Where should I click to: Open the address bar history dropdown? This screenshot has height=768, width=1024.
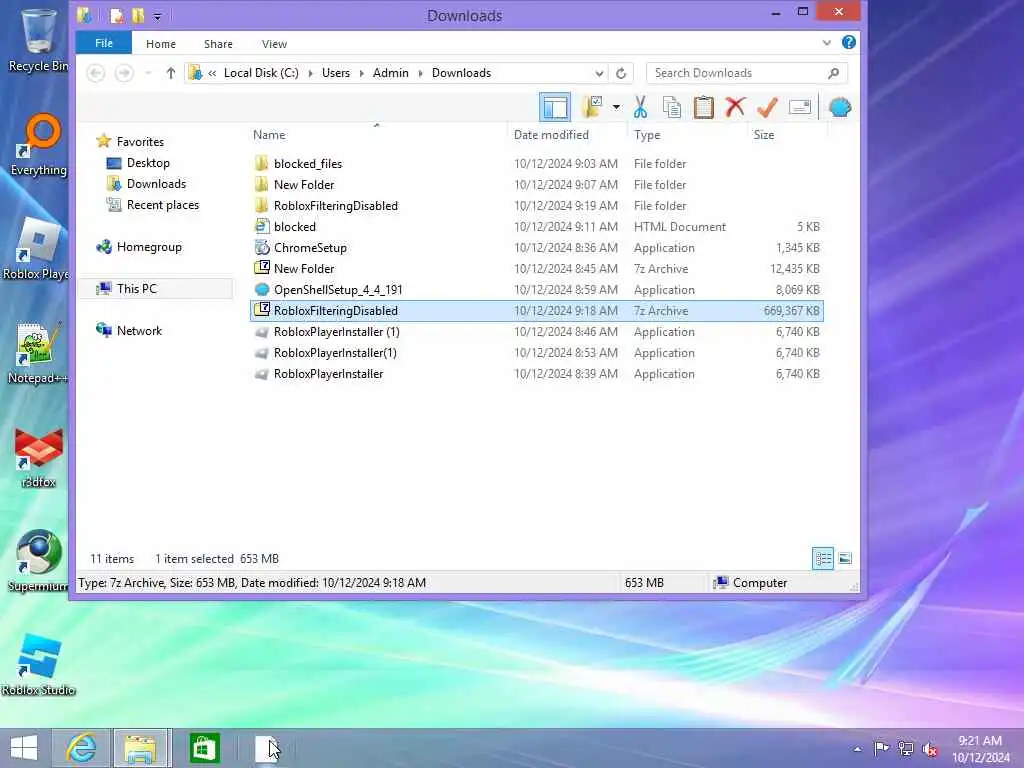click(599, 73)
